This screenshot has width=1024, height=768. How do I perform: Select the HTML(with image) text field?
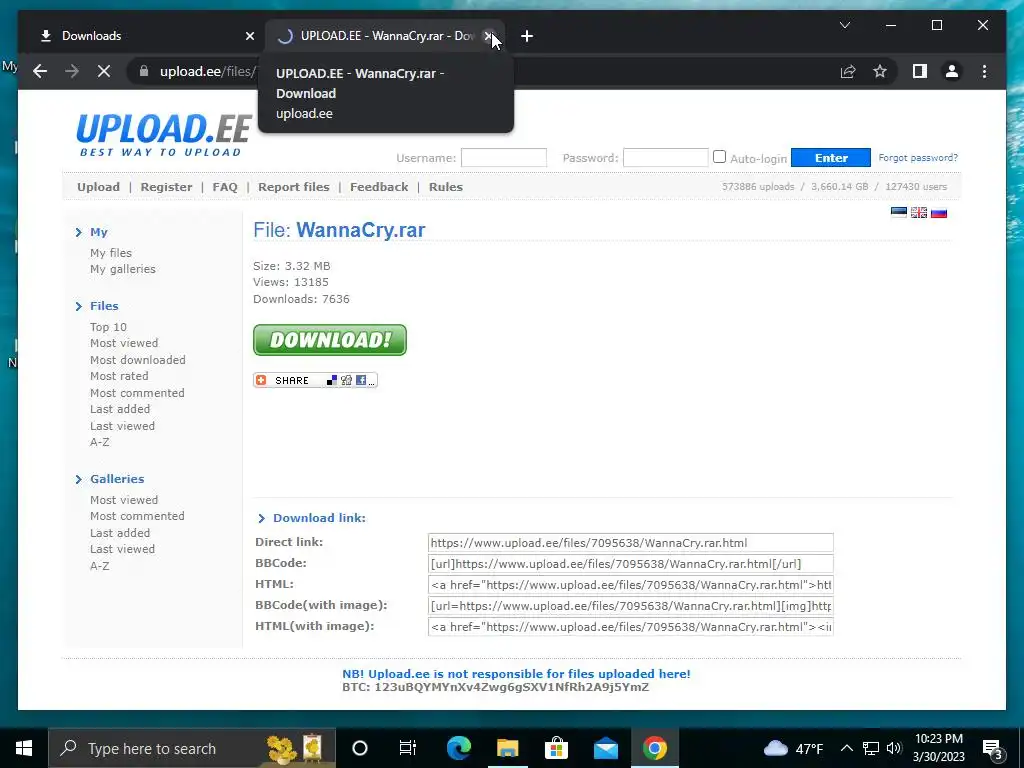coord(630,627)
